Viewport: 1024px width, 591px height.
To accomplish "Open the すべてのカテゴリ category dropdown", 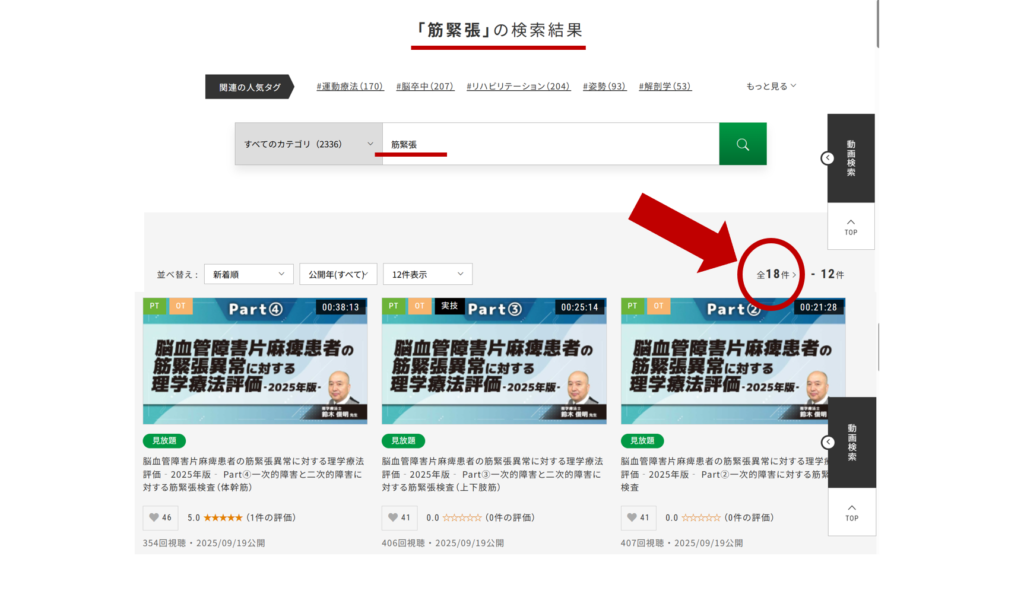I will (x=308, y=144).
